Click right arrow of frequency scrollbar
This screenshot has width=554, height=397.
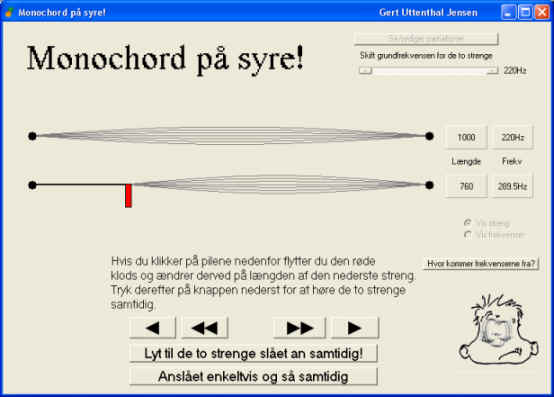(492, 71)
